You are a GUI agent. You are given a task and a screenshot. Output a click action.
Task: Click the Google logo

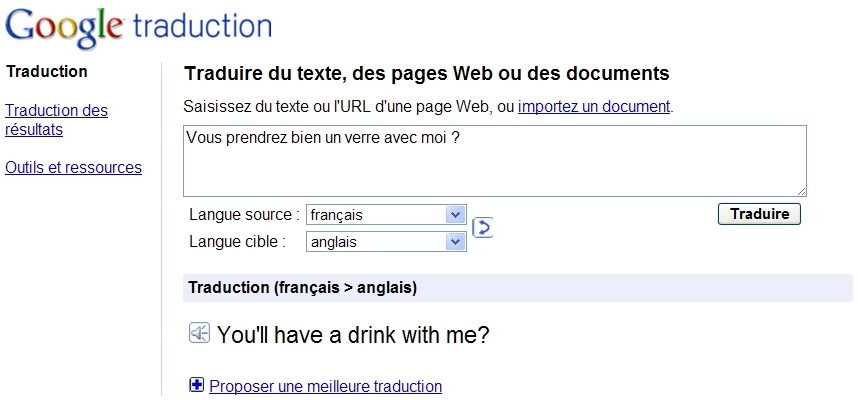65,27
